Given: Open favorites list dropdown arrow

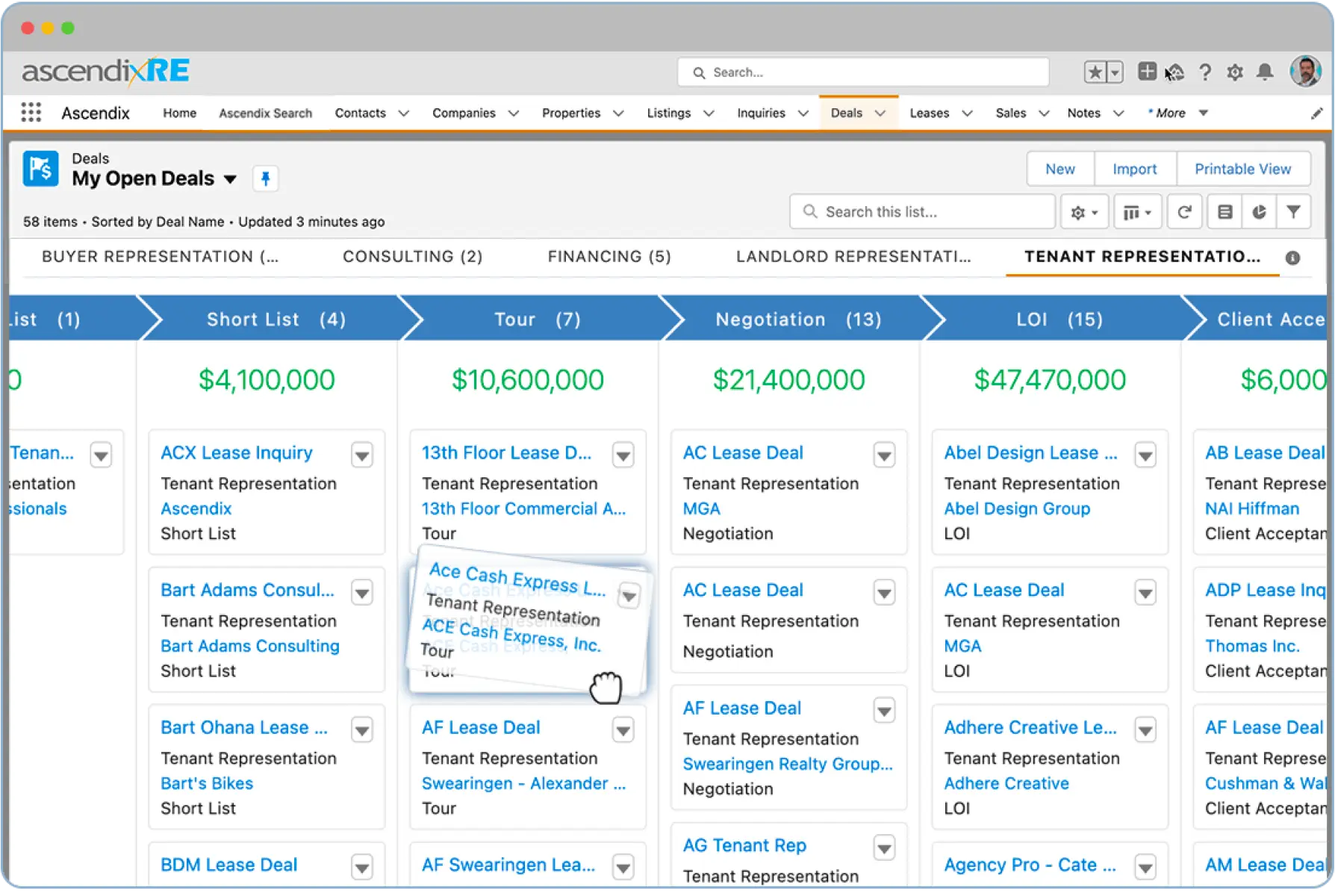Looking at the screenshot, I should [x=1115, y=72].
